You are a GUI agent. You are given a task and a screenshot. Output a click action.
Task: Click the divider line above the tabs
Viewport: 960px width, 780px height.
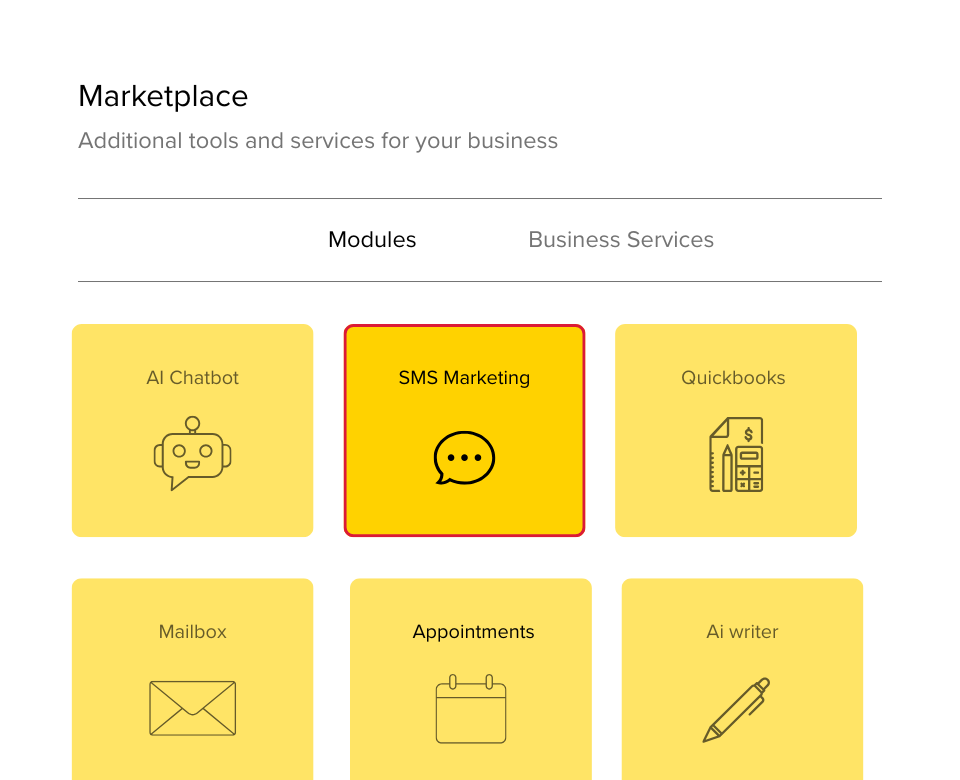(x=480, y=198)
